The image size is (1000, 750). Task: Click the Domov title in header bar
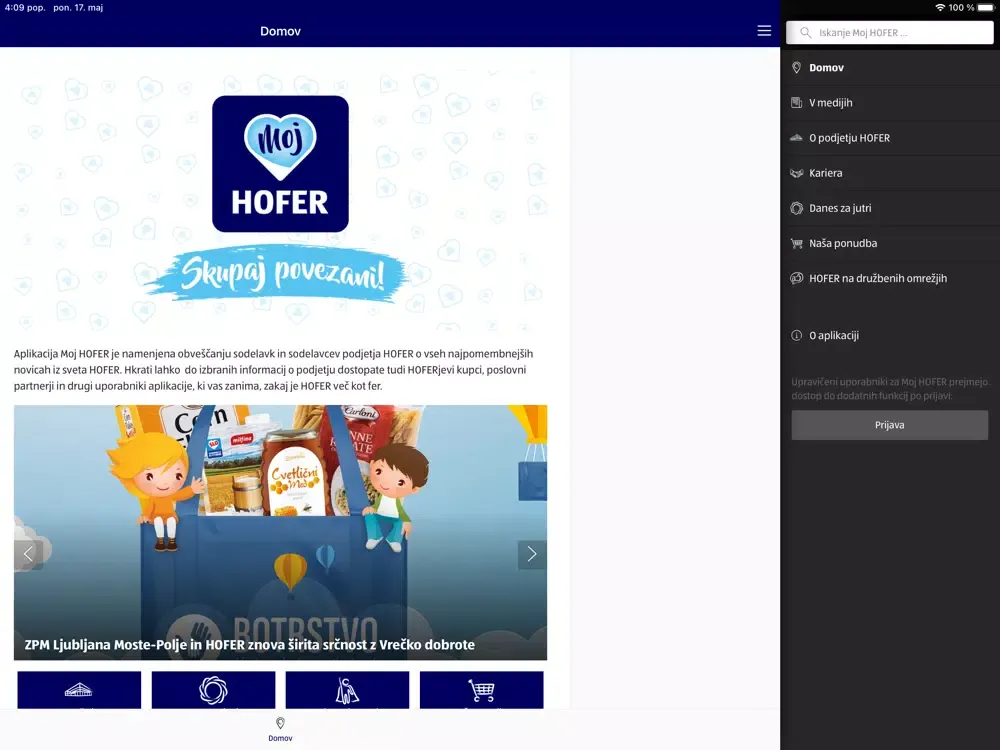[280, 31]
